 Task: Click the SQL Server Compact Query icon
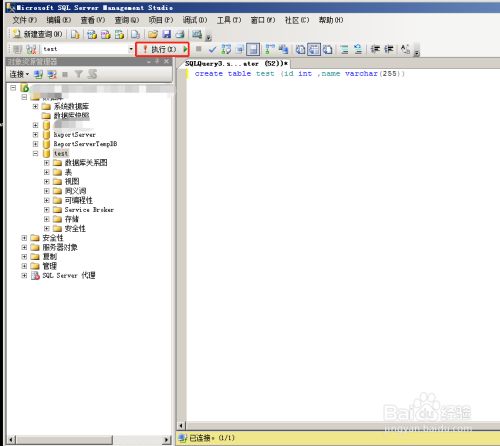tap(135, 34)
